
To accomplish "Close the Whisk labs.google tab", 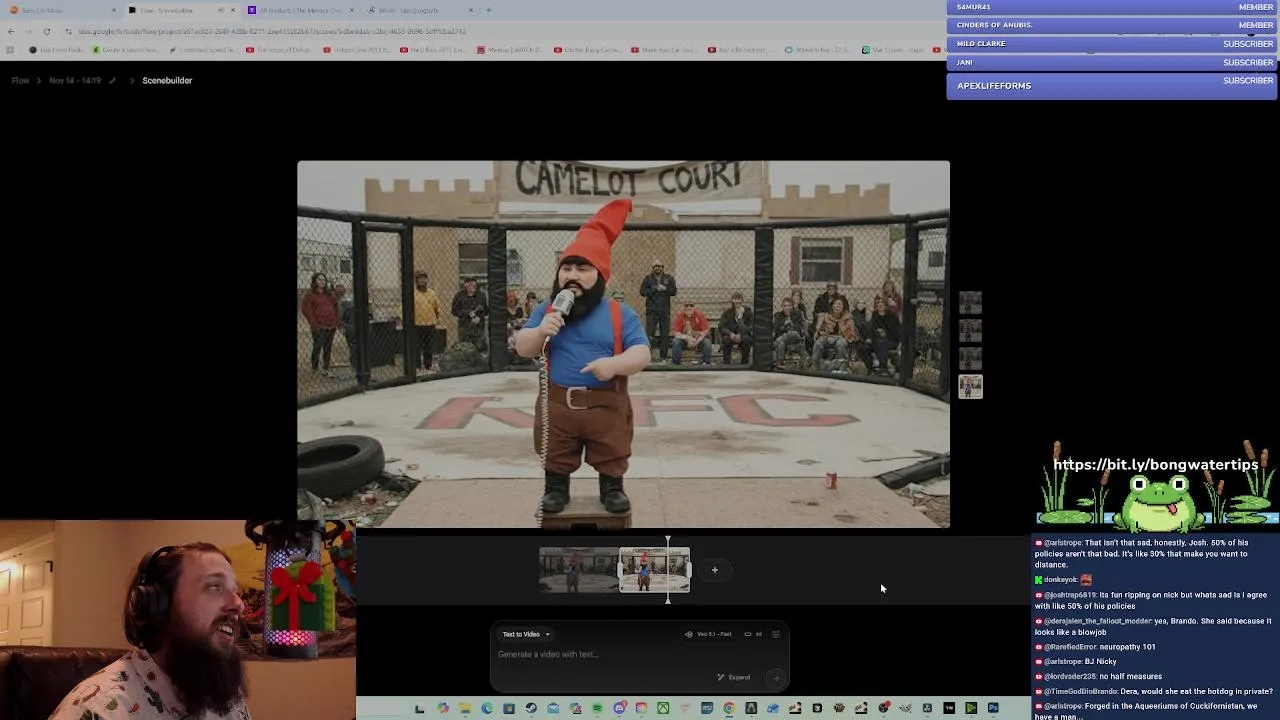I will (x=470, y=10).
